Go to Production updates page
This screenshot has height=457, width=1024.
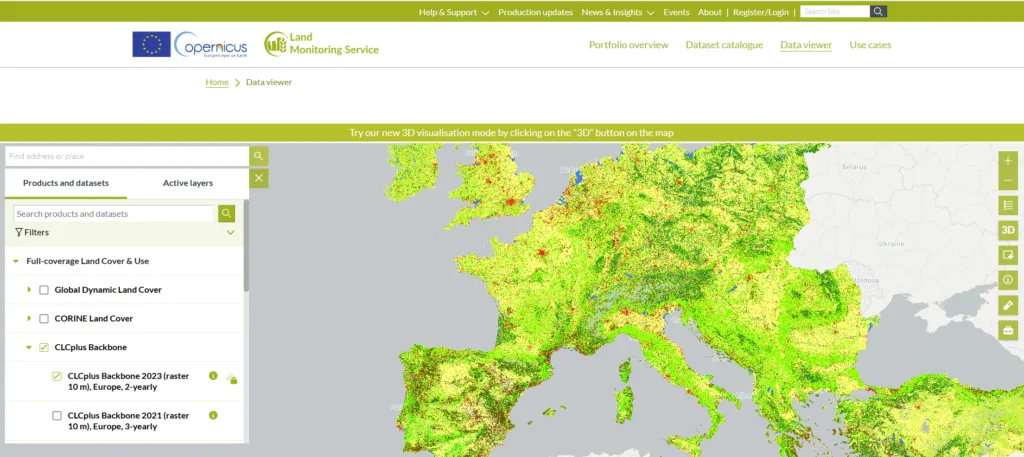[x=536, y=12]
